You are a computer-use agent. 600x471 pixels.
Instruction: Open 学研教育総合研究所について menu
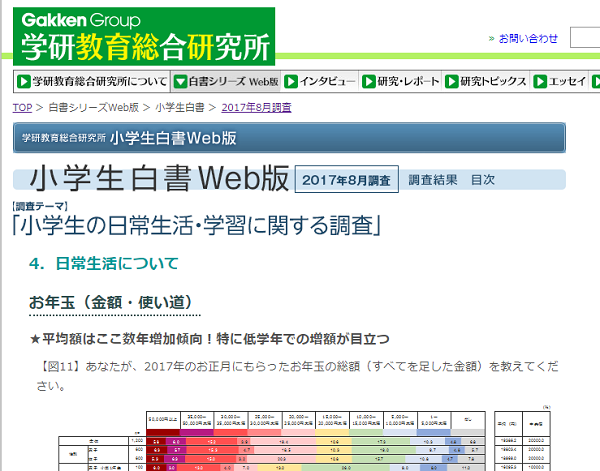coord(92,81)
